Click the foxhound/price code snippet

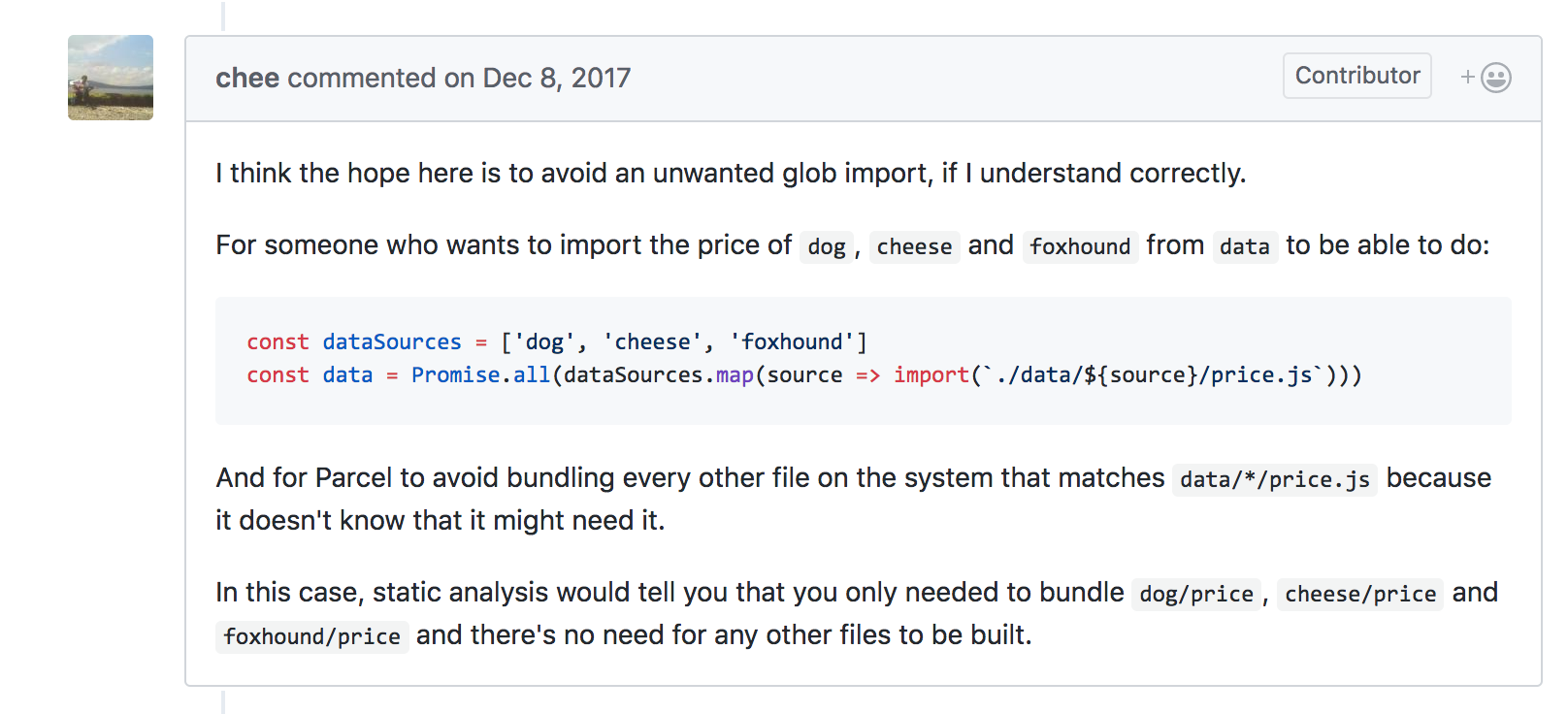point(311,637)
